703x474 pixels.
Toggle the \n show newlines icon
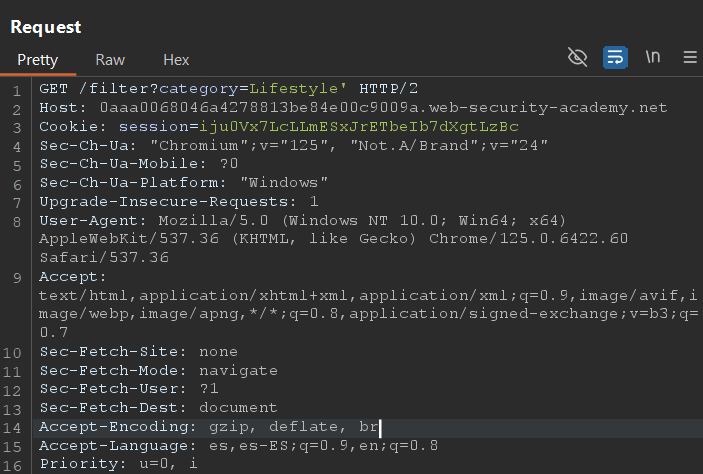tap(653, 57)
